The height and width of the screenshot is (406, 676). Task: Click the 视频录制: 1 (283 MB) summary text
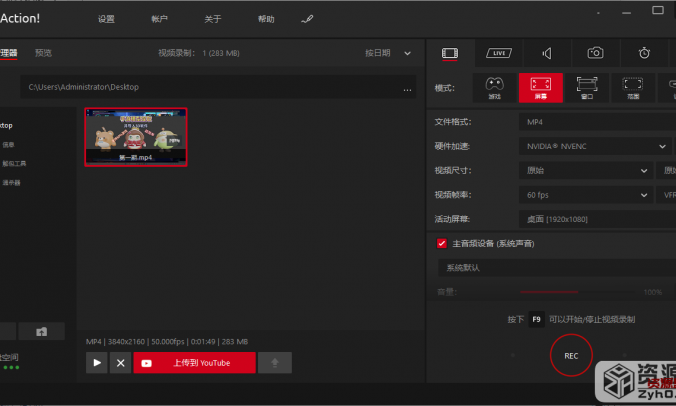pos(199,53)
